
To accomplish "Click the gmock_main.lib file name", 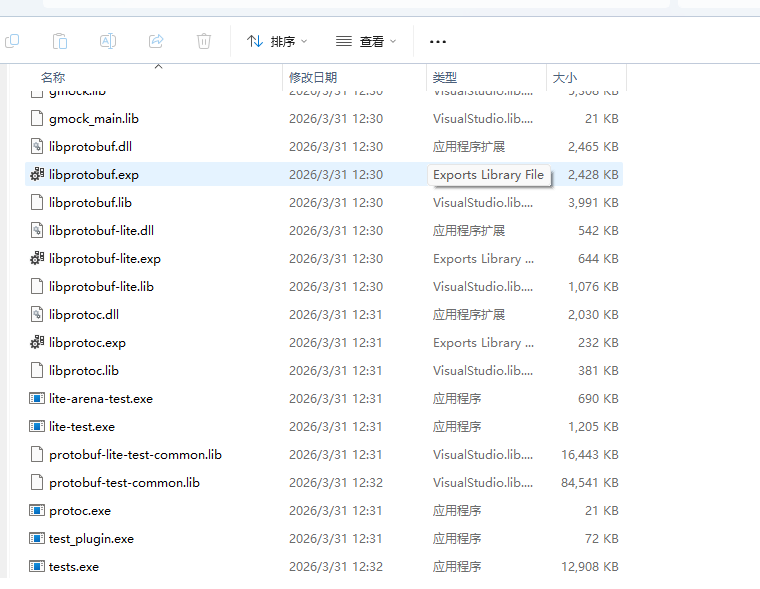I will [x=94, y=119].
